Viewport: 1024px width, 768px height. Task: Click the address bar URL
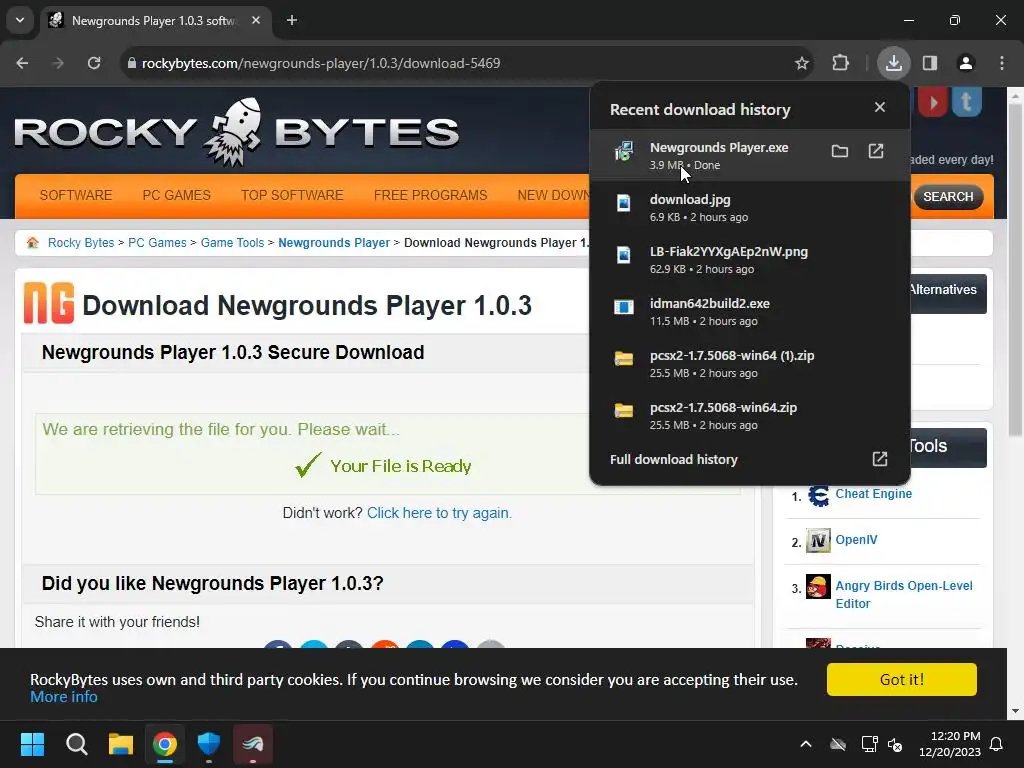(321, 63)
